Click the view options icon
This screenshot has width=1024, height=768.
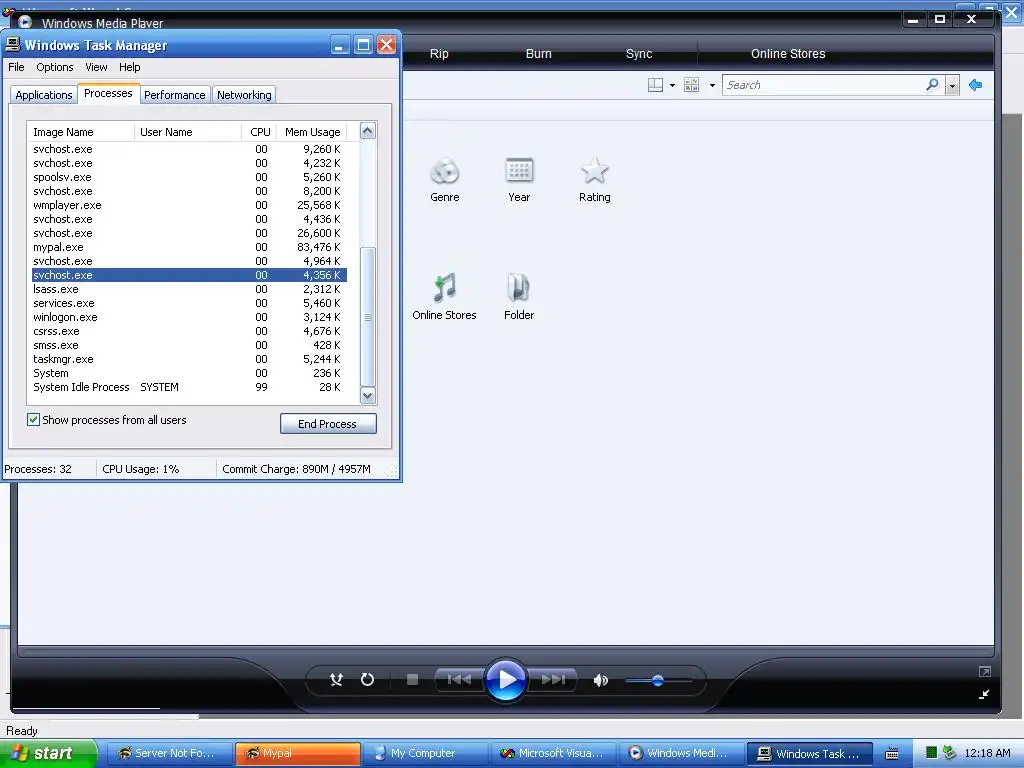coord(692,85)
